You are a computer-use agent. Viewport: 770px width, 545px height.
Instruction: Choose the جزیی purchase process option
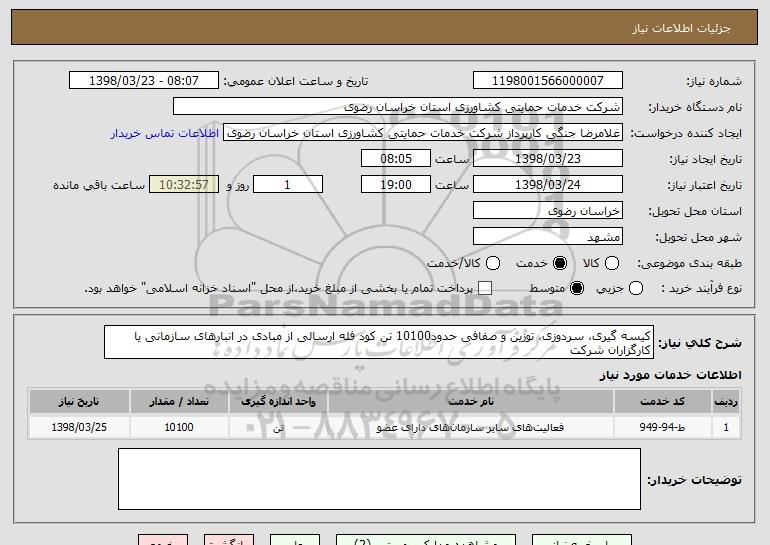pos(635,288)
